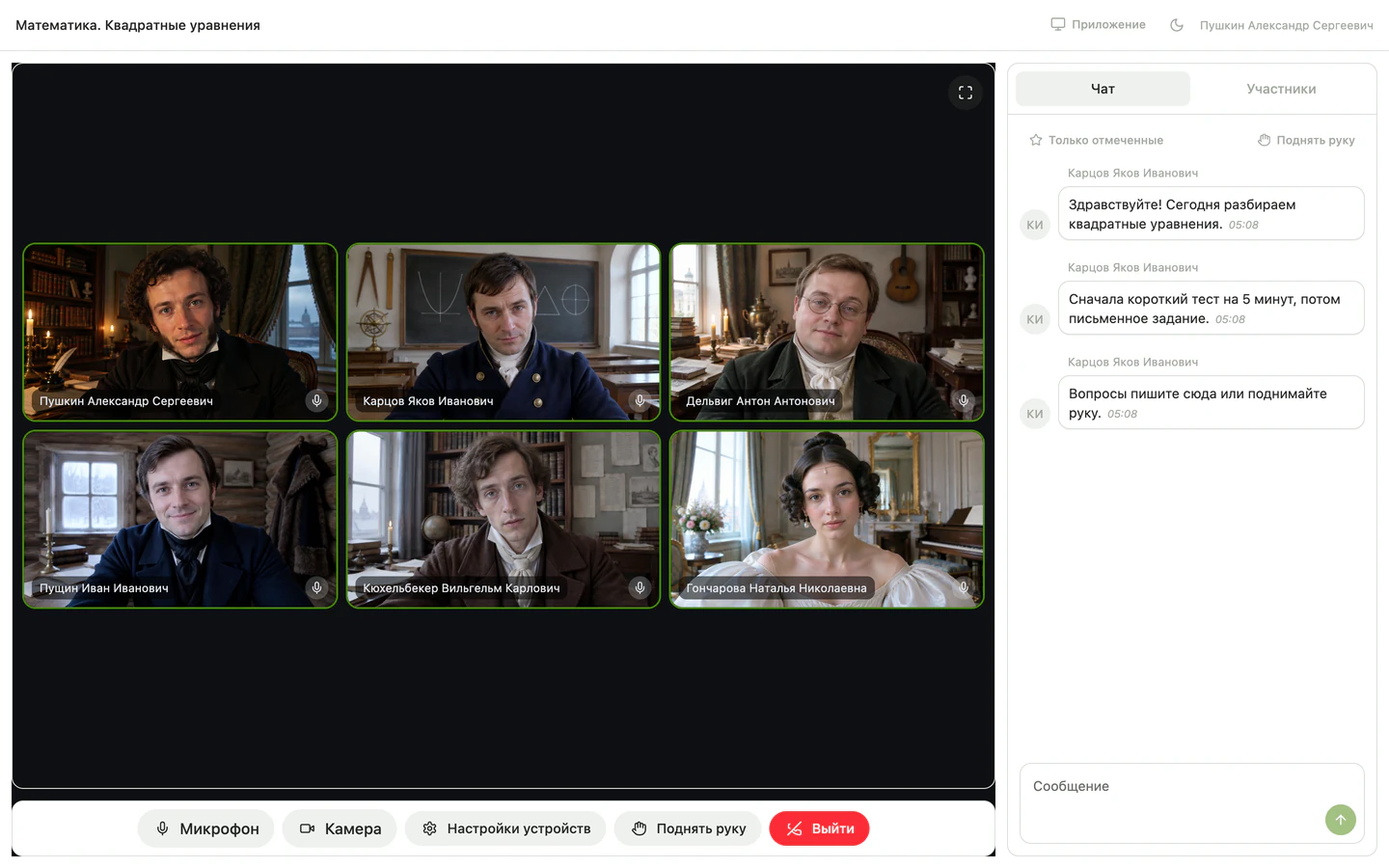1389x868 pixels.
Task: Select the Пушкин Александр Сергеевич video tile
Action: click(x=180, y=332)
